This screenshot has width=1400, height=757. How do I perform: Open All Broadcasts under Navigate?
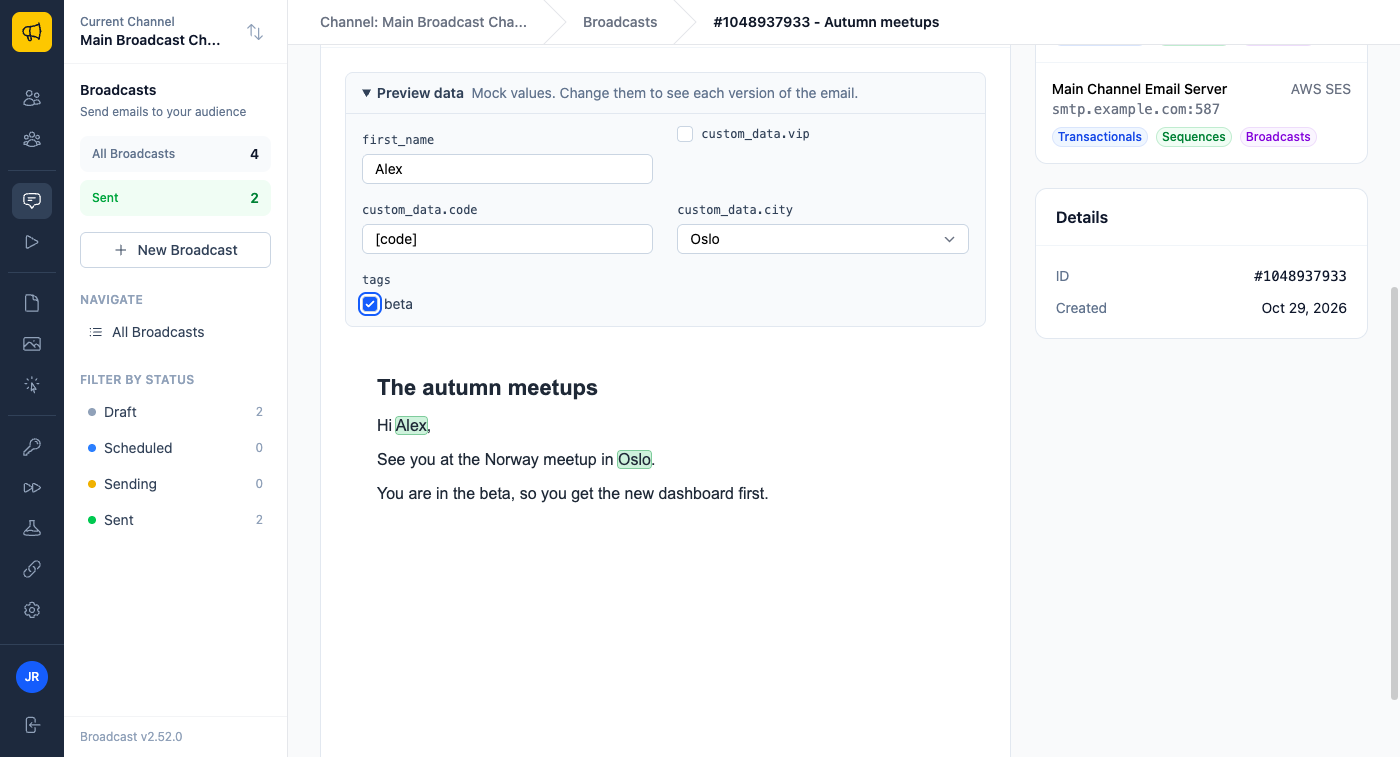175,332
